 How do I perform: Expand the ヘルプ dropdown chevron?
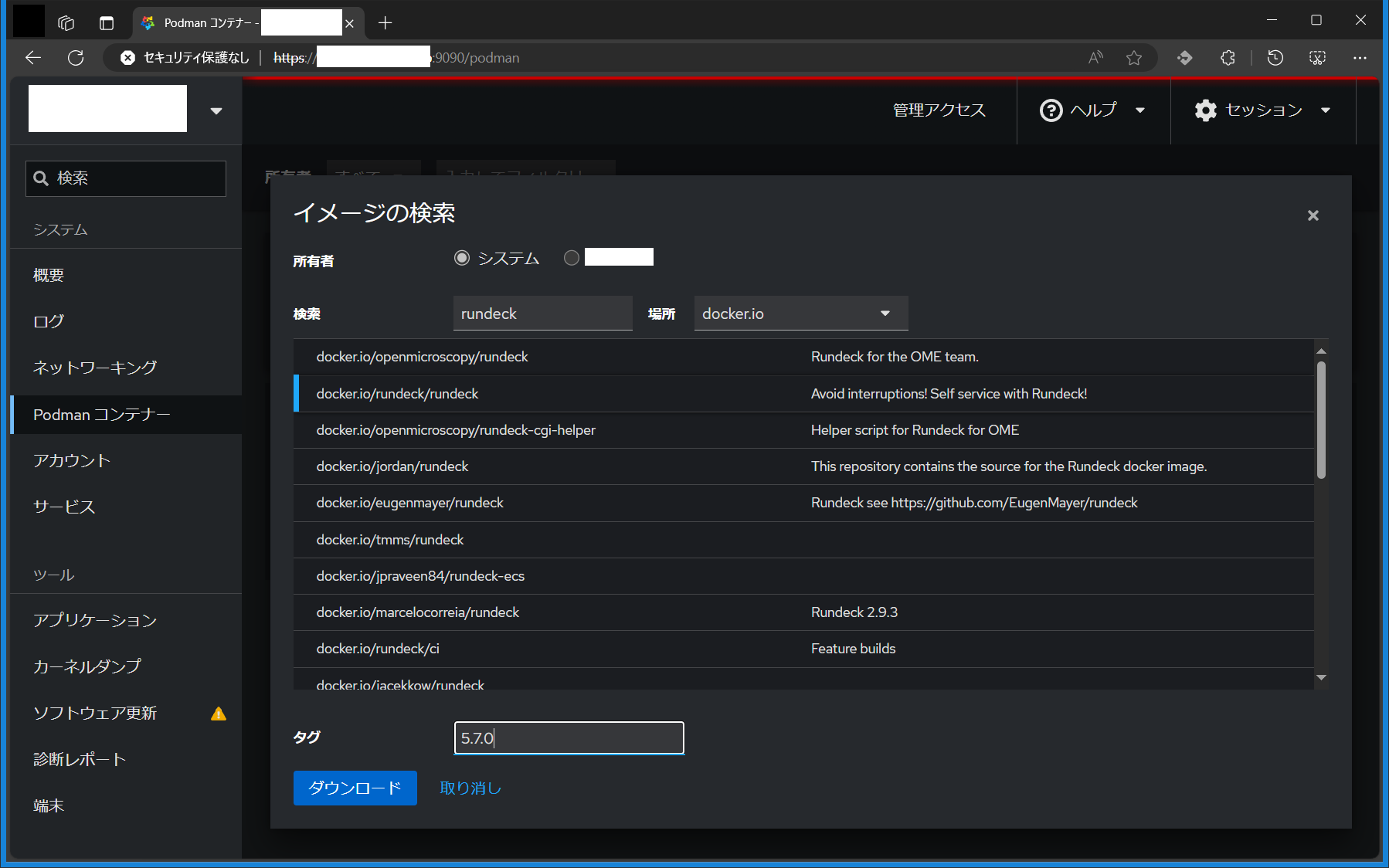(1141, 110)
